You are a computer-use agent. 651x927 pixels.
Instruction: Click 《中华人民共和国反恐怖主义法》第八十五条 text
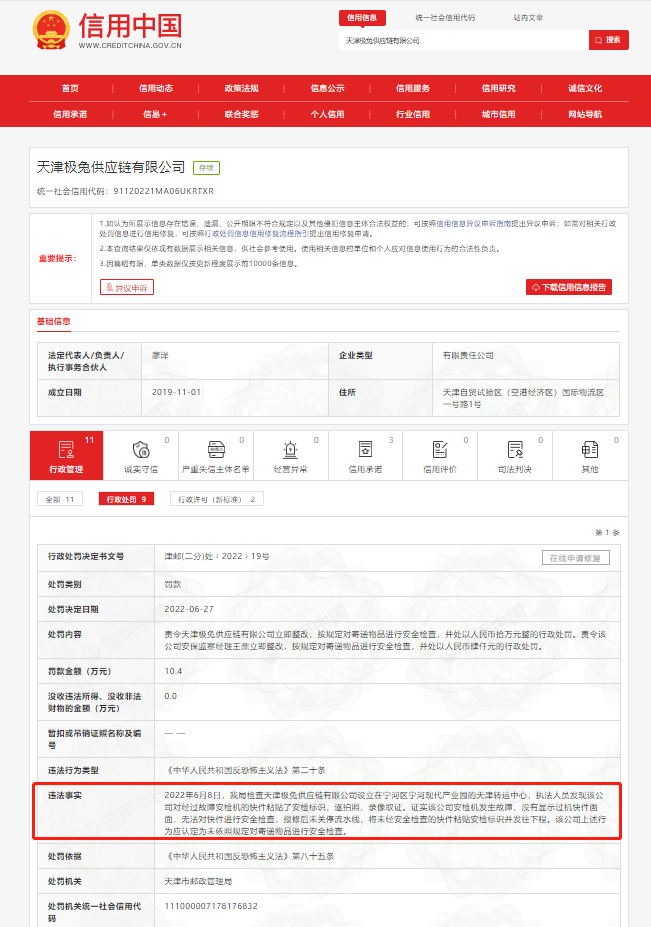250,856
